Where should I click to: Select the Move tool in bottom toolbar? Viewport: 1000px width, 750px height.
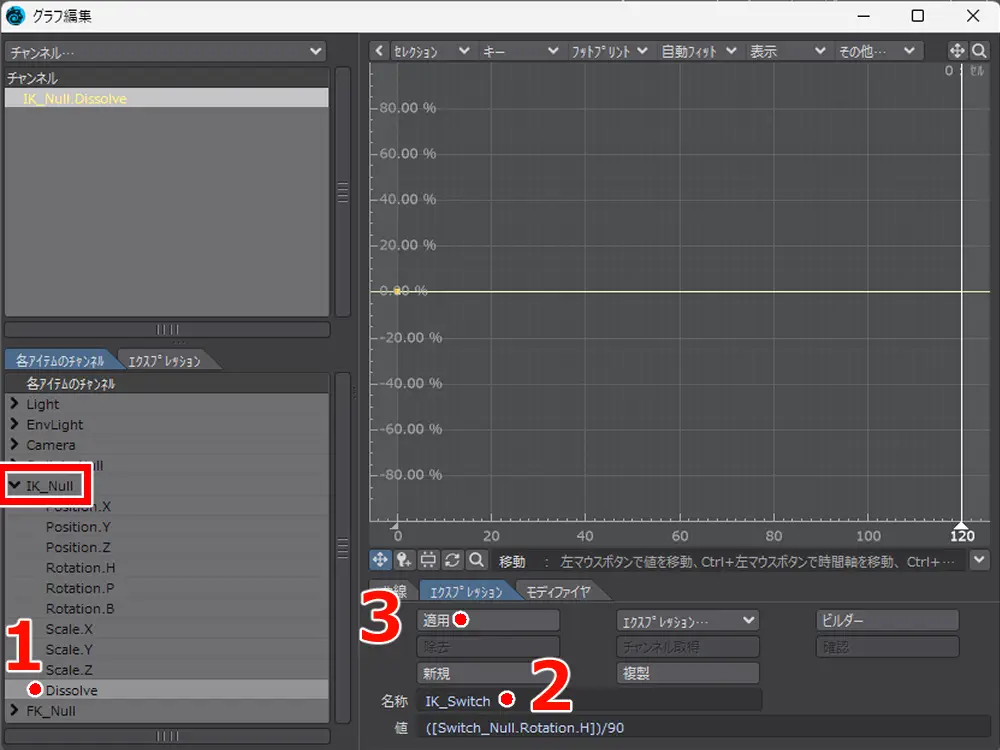[381, 561]
